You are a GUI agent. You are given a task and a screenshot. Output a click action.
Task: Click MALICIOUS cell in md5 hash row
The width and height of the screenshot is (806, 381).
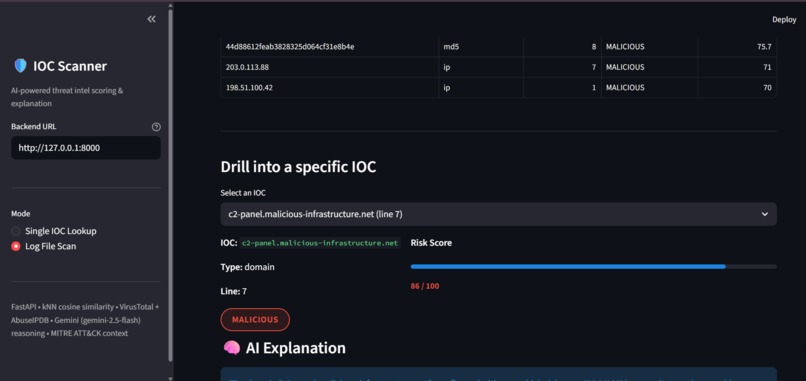(x=649, y=47)
